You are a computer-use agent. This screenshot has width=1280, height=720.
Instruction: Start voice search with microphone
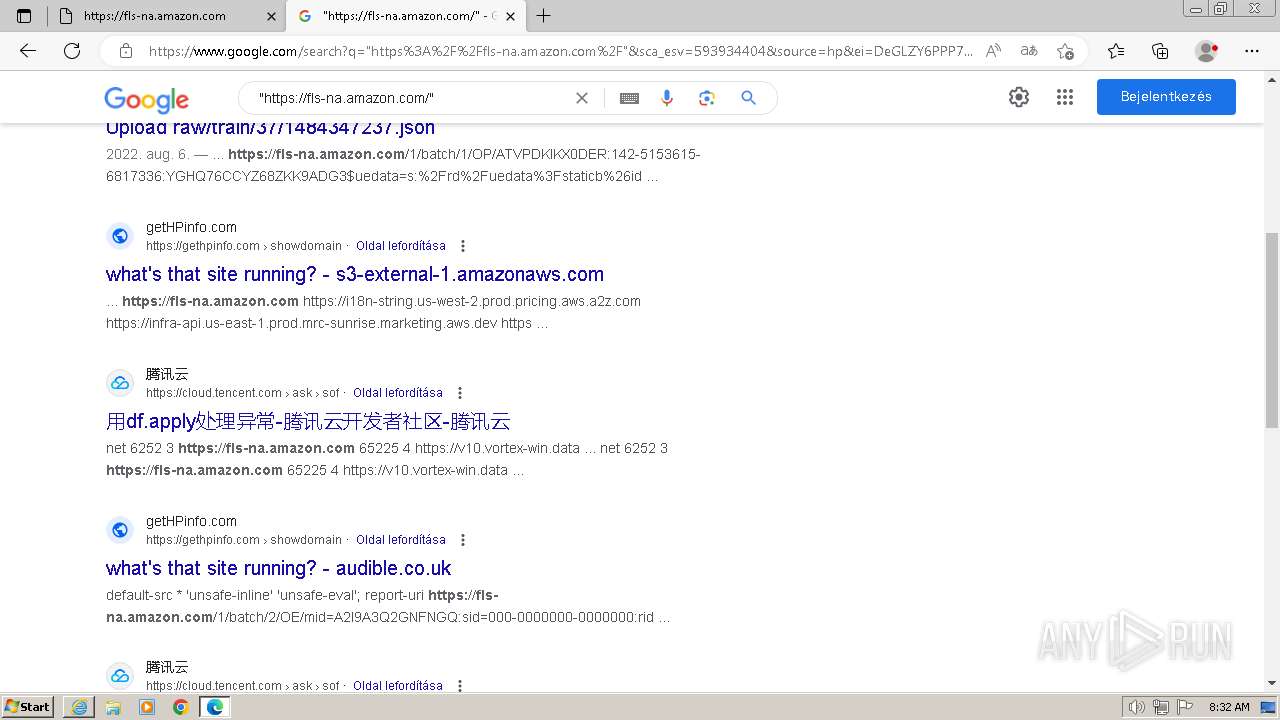(667, 98)
